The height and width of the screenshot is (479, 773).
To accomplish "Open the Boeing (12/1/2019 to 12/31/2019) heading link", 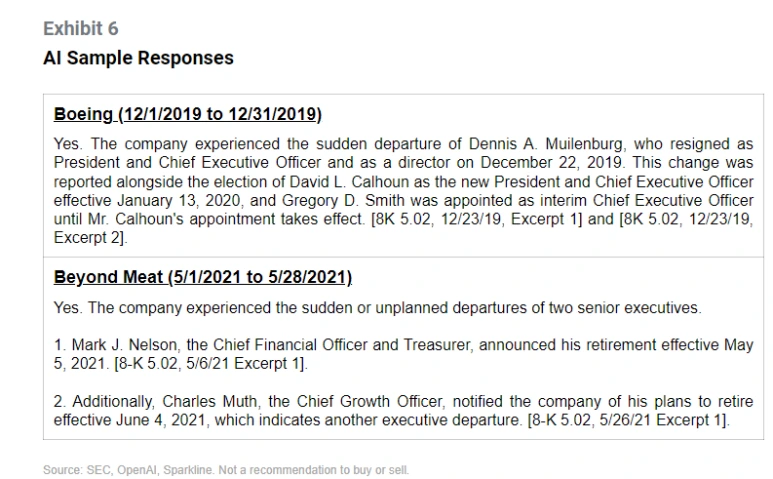I will [x=187, y=114].
